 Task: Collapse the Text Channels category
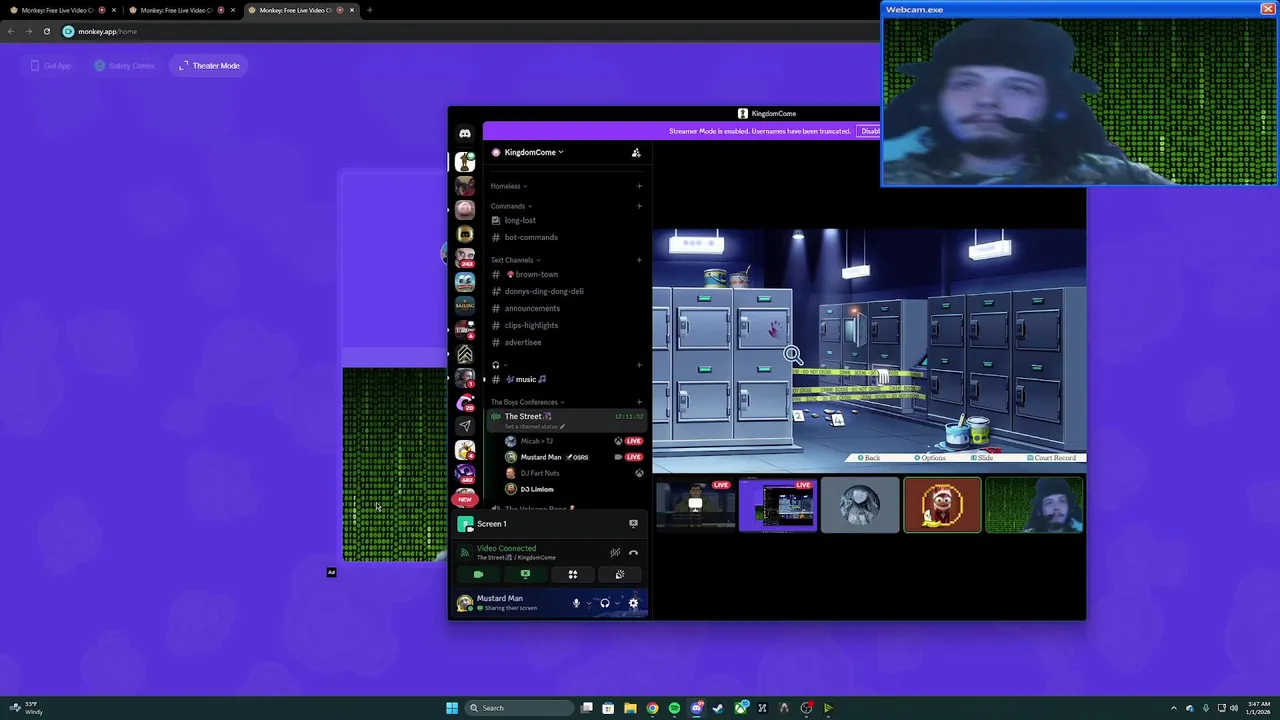(515, 260)
